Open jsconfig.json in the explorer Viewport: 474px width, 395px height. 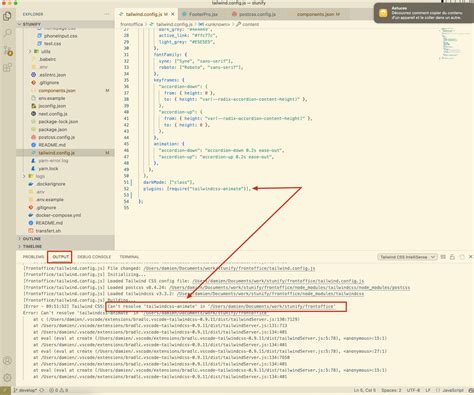coord(52,106)
